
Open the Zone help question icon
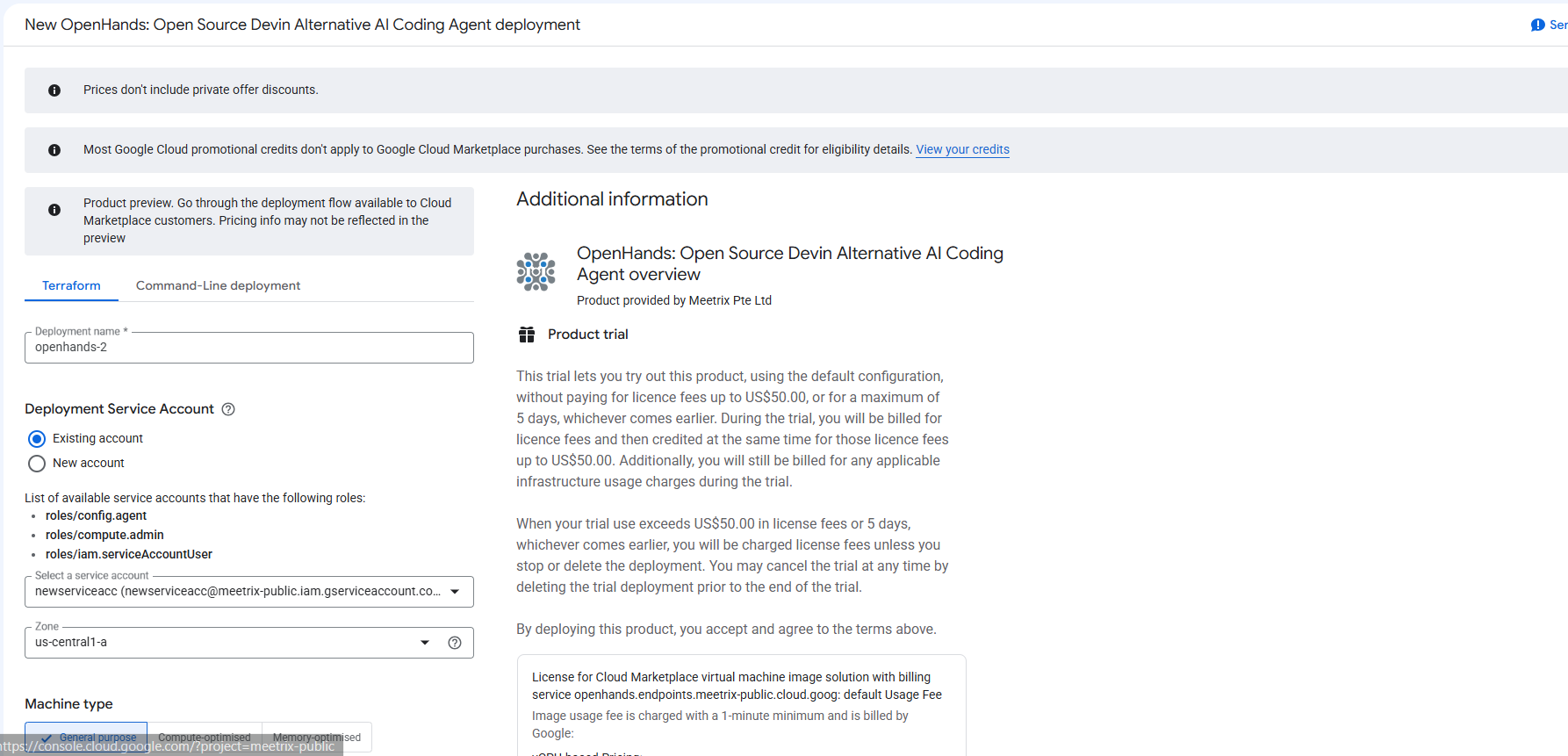455,643
